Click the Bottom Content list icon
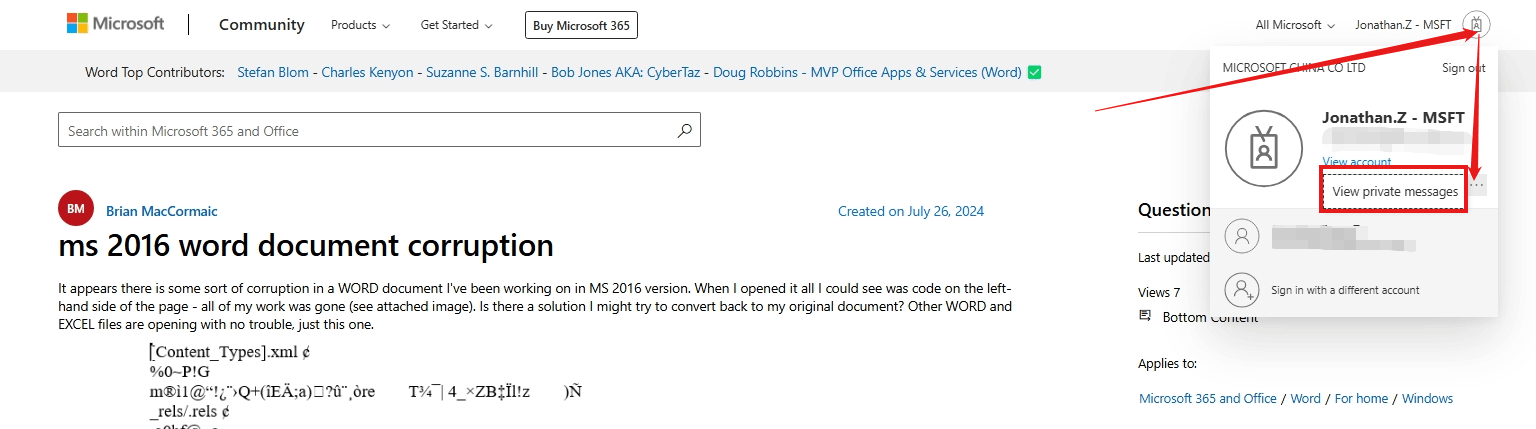Viewport: 1536px width, 429px height. [x=1145, y=316]
